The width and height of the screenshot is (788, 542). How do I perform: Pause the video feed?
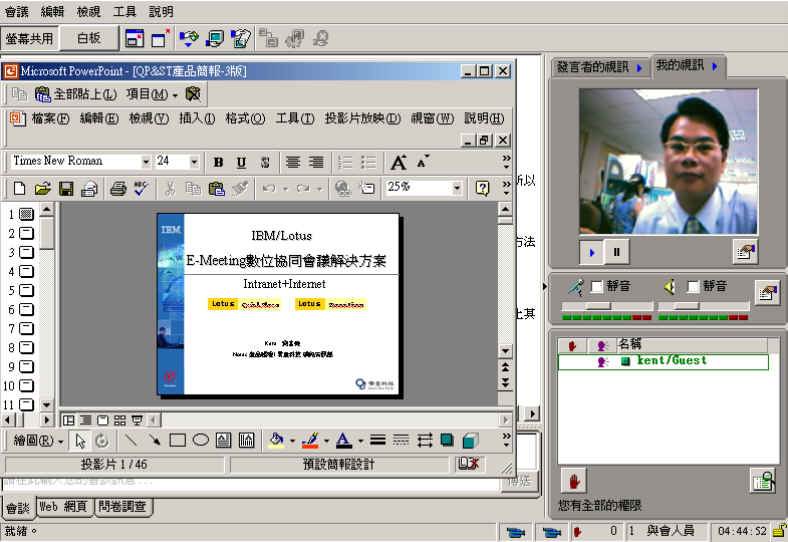click(x=617, y=252)
